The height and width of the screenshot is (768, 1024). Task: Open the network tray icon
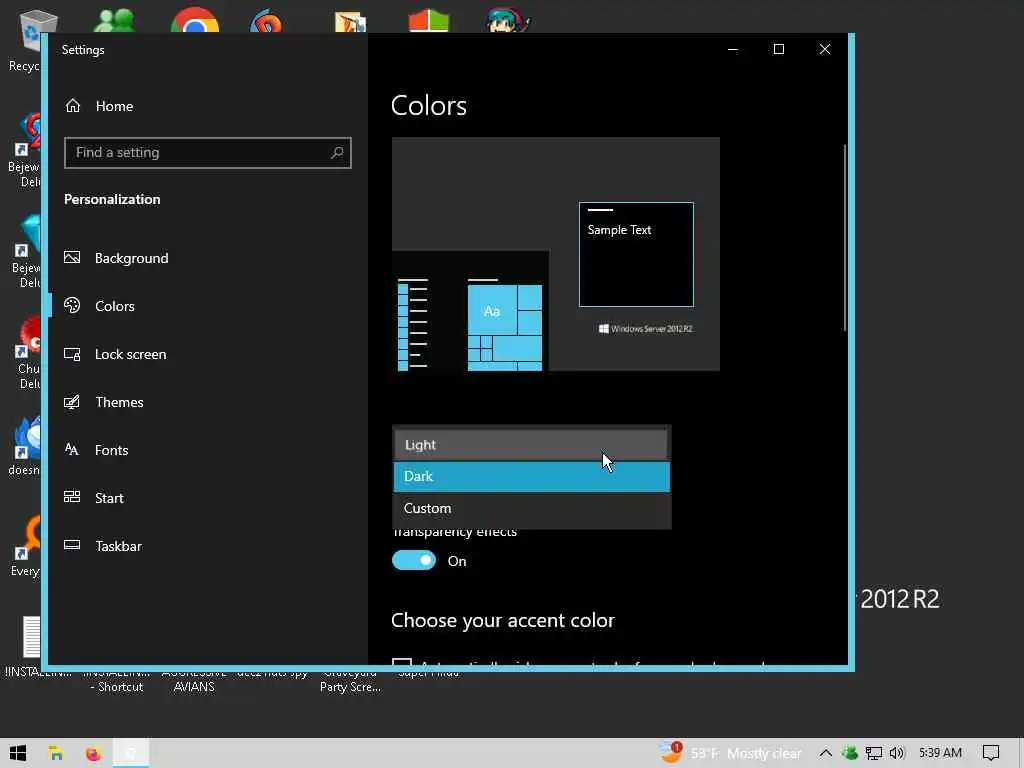(873, 753)
